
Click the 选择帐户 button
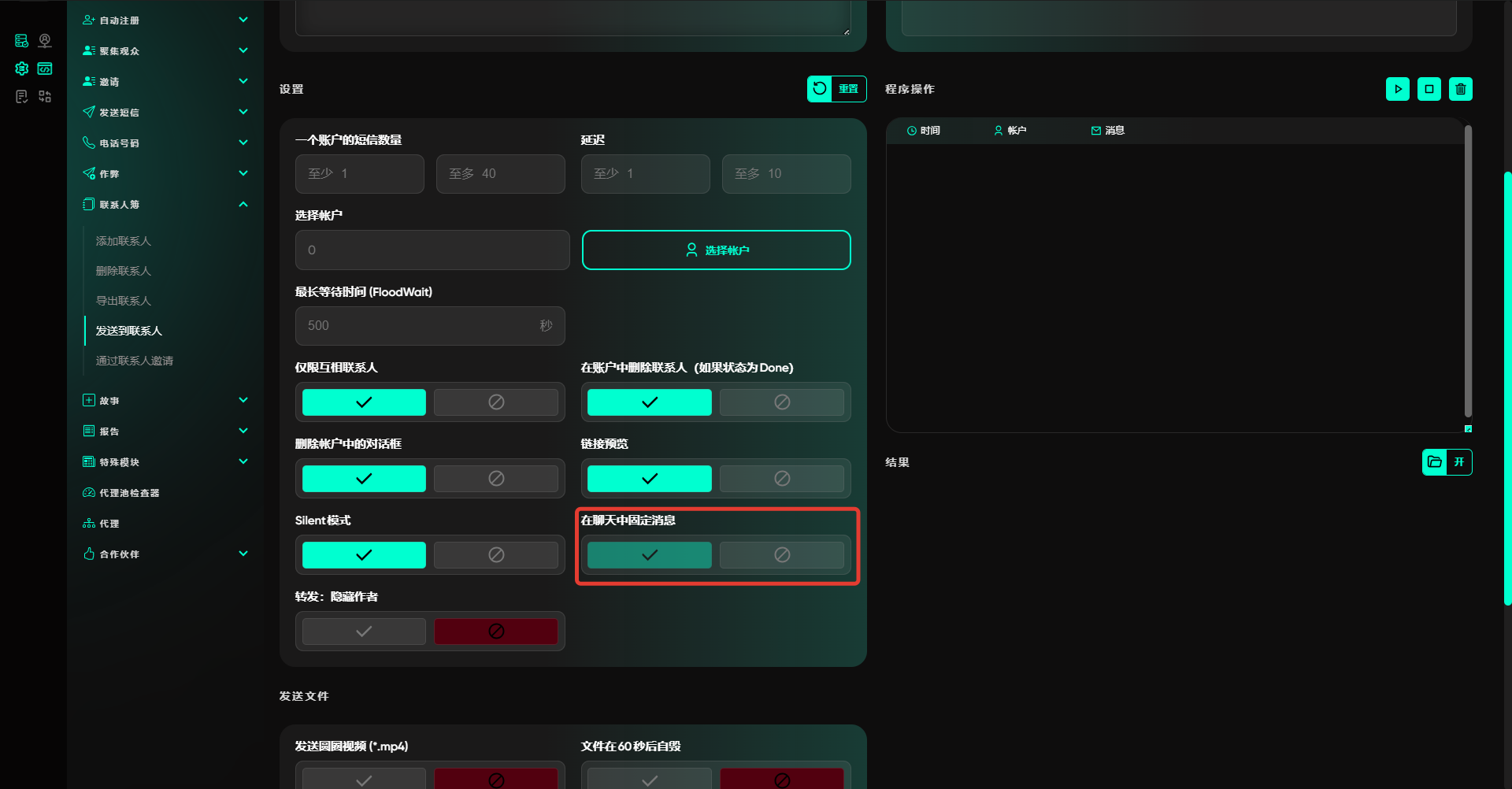click(716, 250)
